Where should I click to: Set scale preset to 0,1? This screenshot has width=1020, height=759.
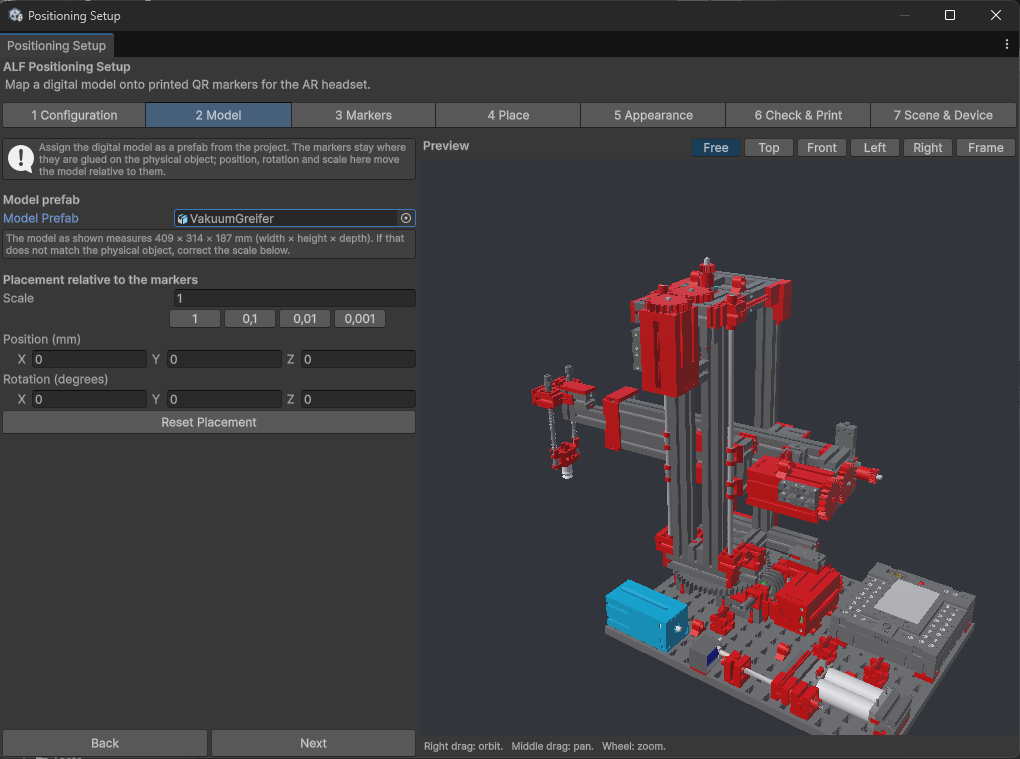click(x=250, y=319)
